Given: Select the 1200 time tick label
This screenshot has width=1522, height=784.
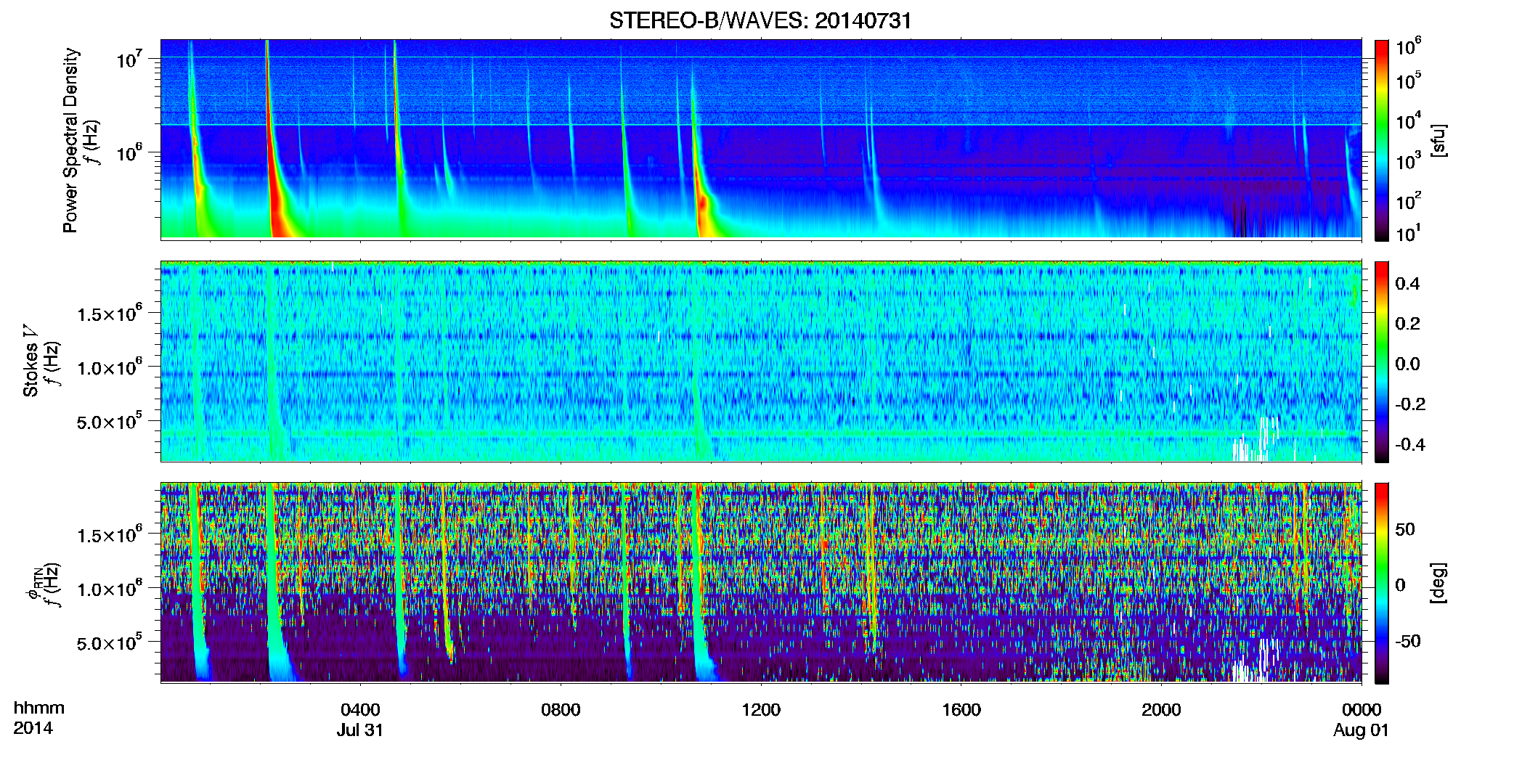Looking at the screenshot, I should (761, 710).
